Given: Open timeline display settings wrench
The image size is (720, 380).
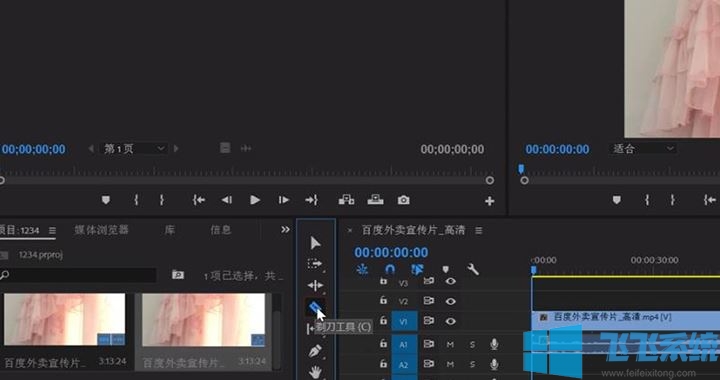Looking at the screenshot, I should tap(473, 269).
